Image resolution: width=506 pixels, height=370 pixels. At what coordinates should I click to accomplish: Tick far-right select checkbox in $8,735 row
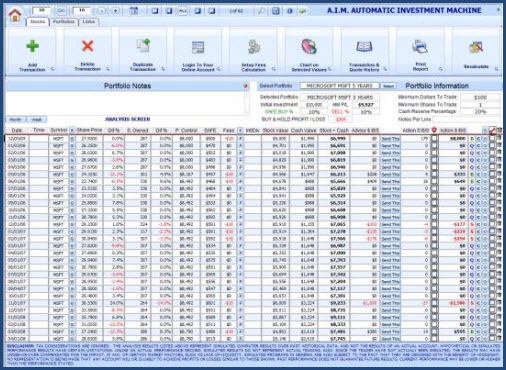tap(492, 310)
